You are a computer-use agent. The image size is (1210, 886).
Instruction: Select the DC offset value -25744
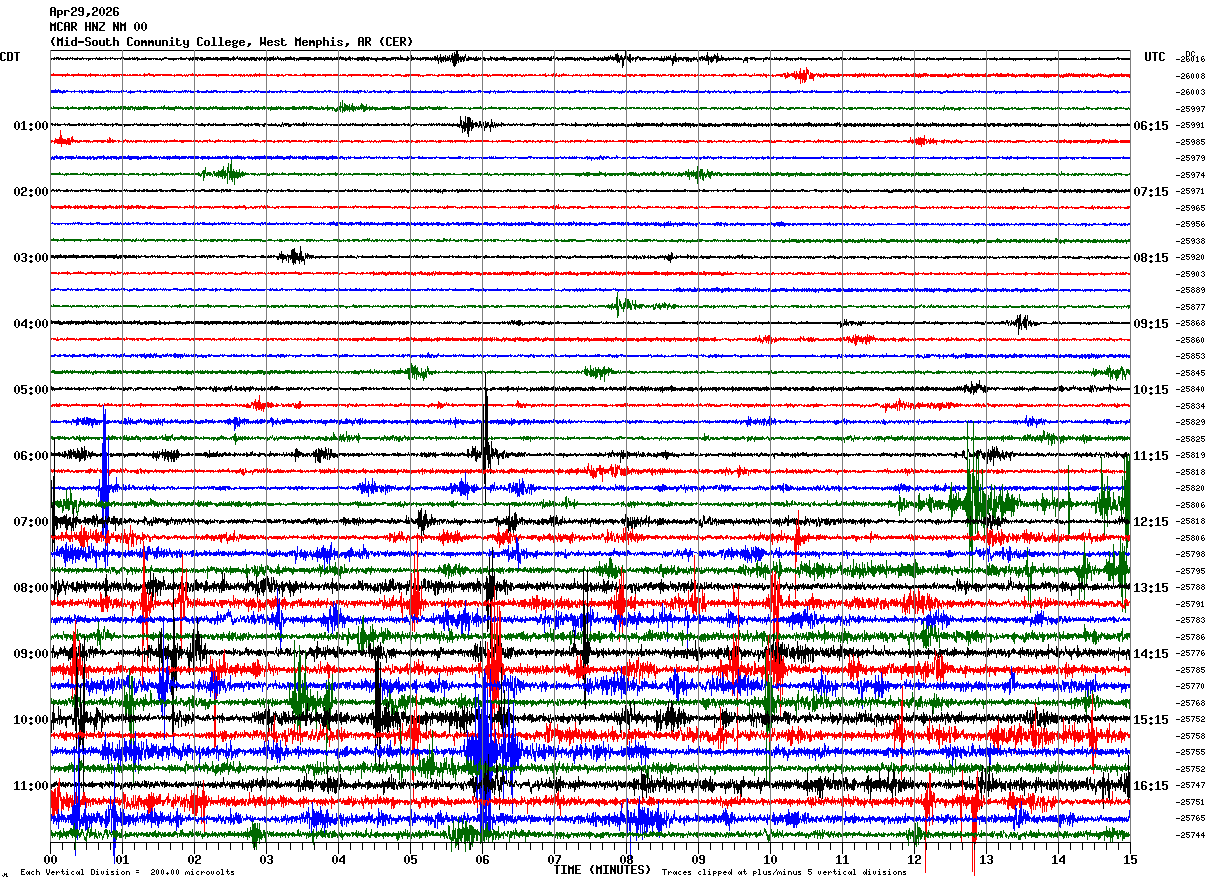[x=1191, y=835]
